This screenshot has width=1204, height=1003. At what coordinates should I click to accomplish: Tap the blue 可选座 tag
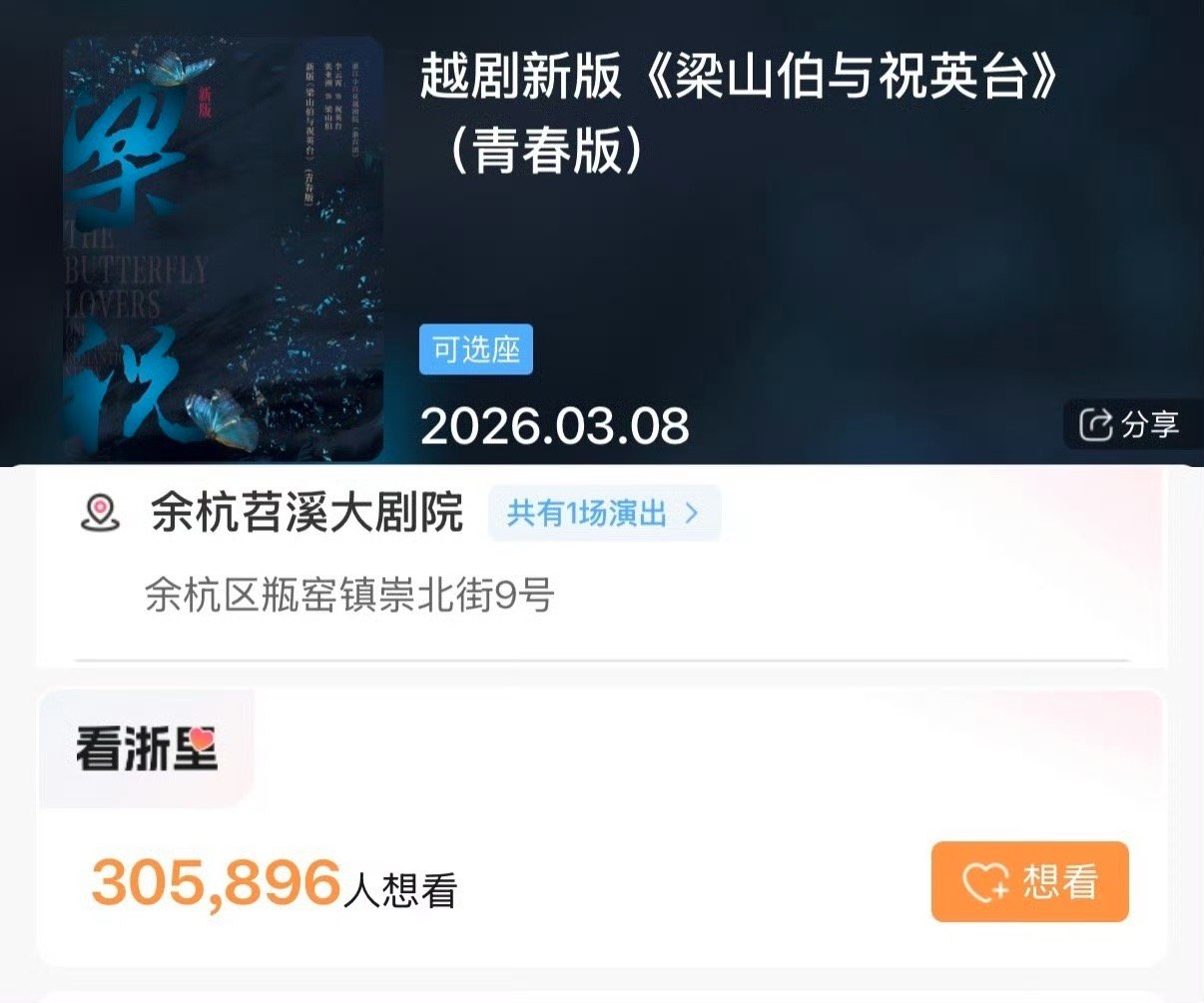tap(476, 349)
